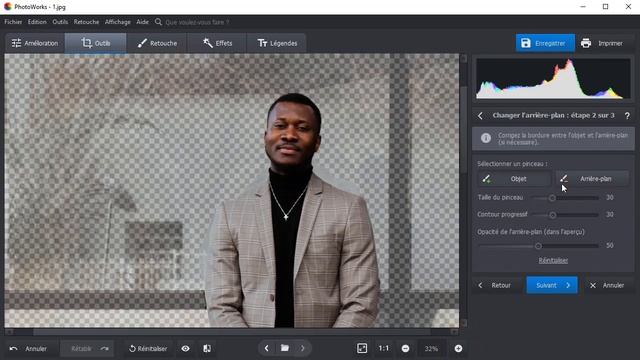
Task: Click the Réinitialiser link in side panel
Action: (x=553, y=260)
